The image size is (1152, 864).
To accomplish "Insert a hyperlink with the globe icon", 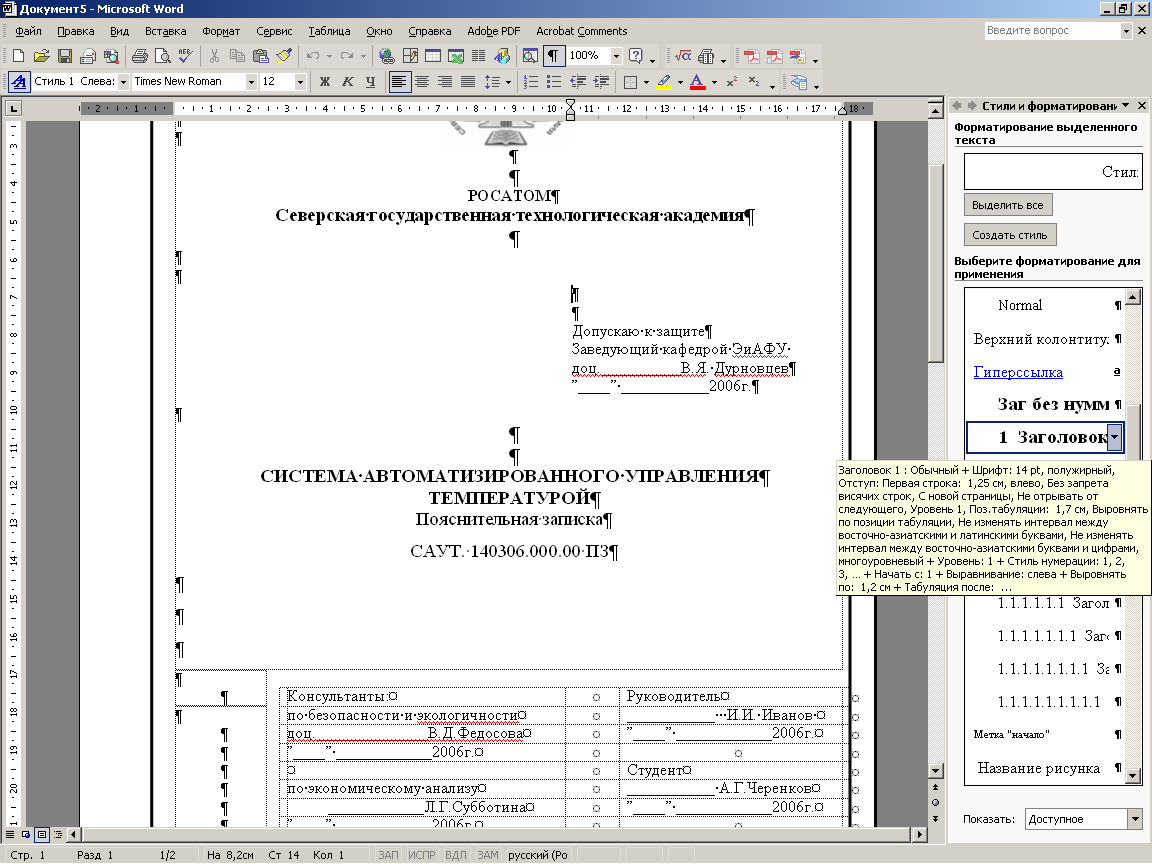I will point(386,56).
